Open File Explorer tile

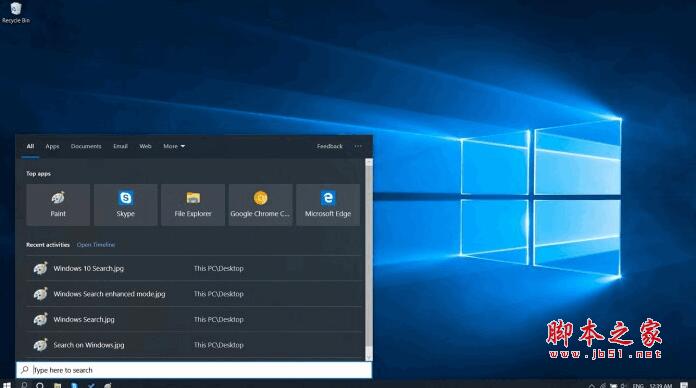[x=193, y=205]
